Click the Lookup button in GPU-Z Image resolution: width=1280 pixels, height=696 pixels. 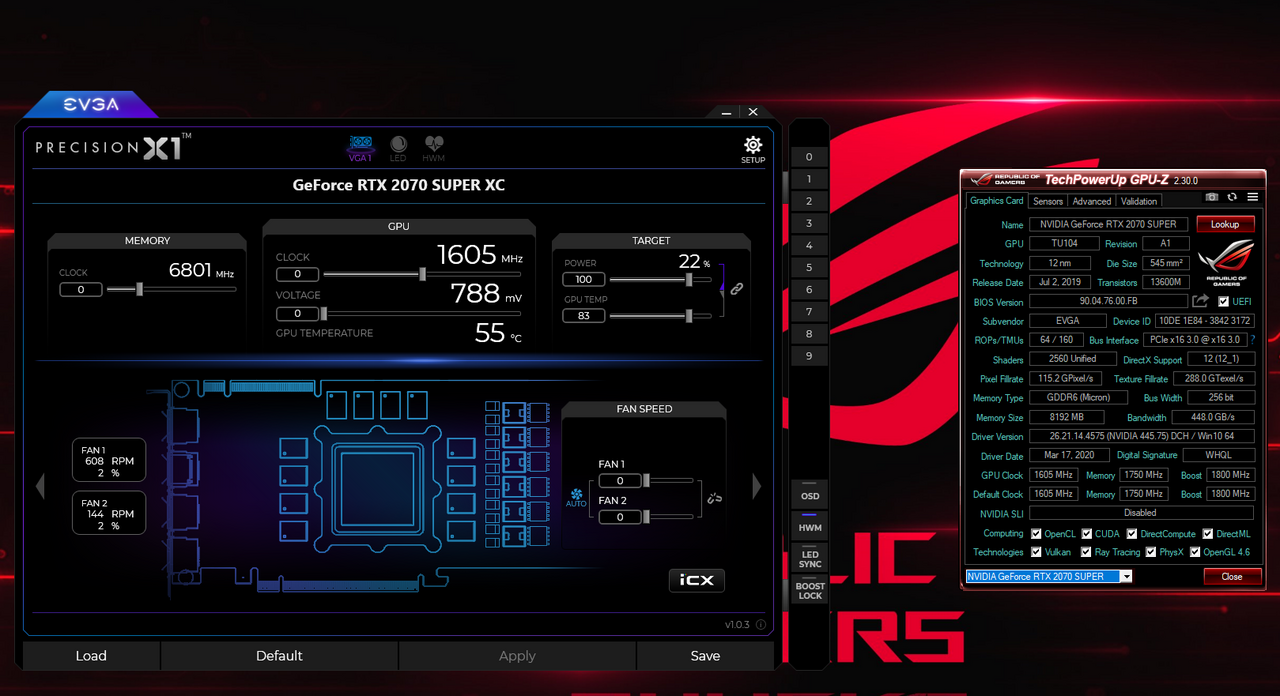coord(1225,224)
